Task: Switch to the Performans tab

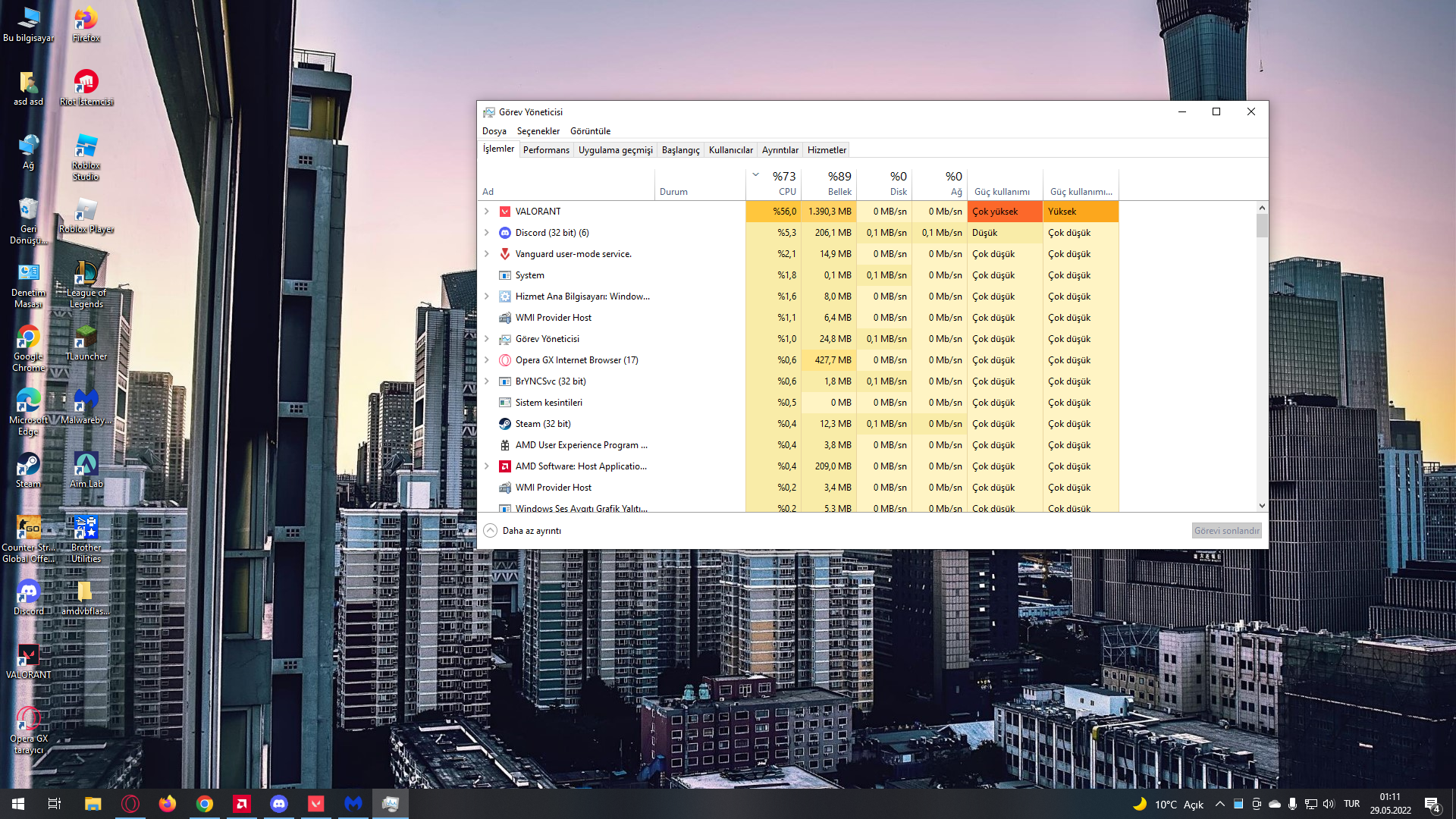Action: 546,150
